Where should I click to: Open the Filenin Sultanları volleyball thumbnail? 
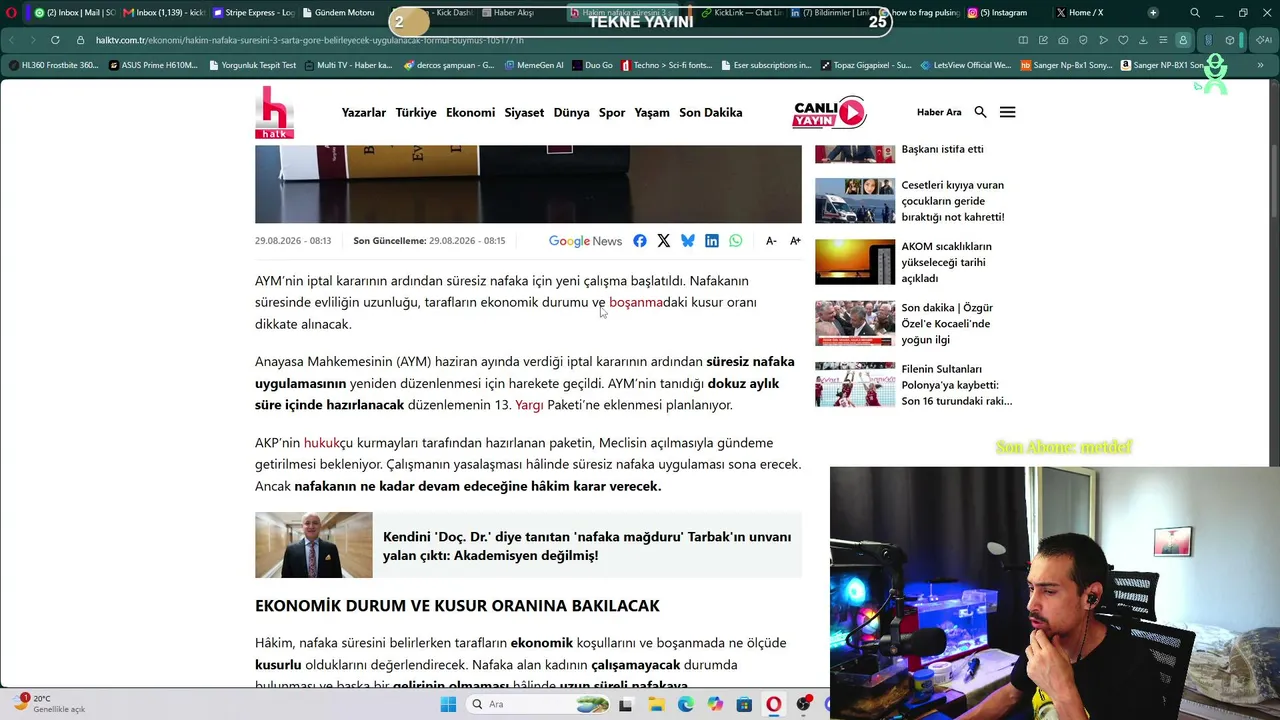point(855,385)
